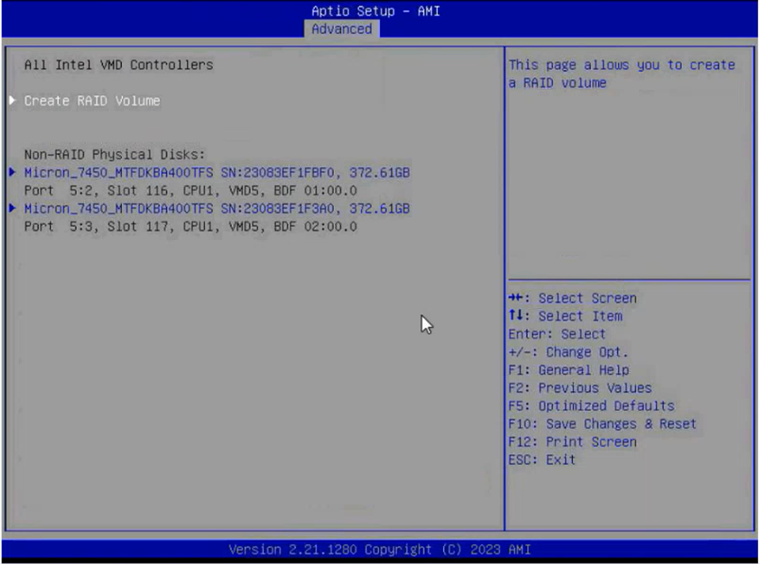Click 'Select Screen' key hint
This screenshot has height=564, width=760.
(572, 298)
